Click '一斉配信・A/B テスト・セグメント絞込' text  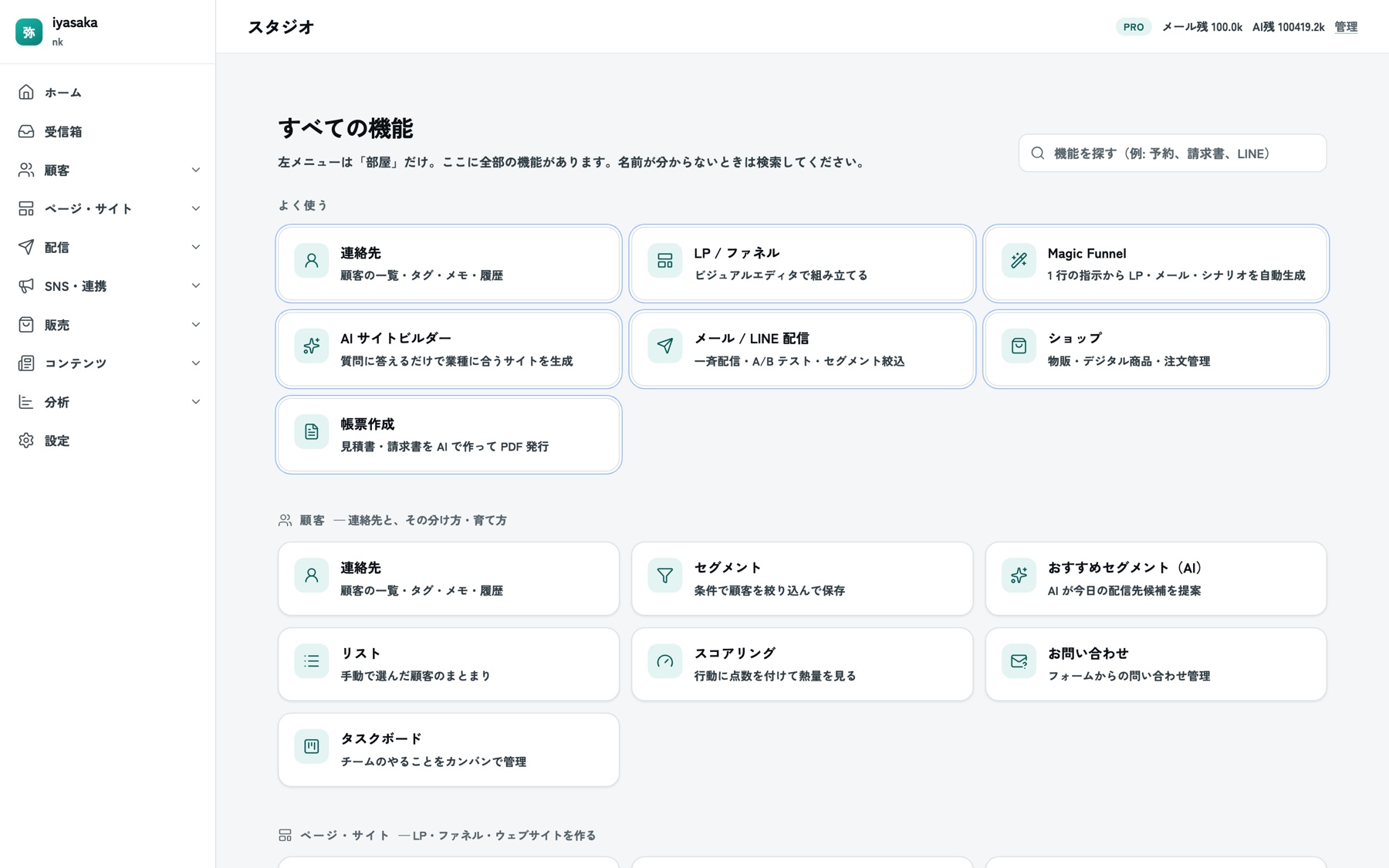799,361
